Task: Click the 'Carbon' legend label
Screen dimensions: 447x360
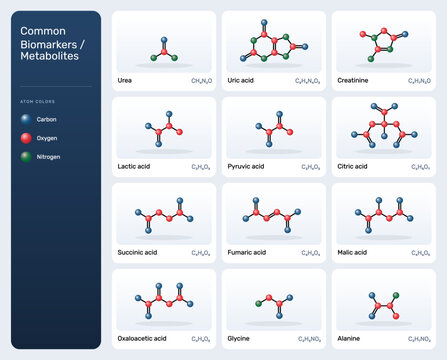Action: (46, 119)
